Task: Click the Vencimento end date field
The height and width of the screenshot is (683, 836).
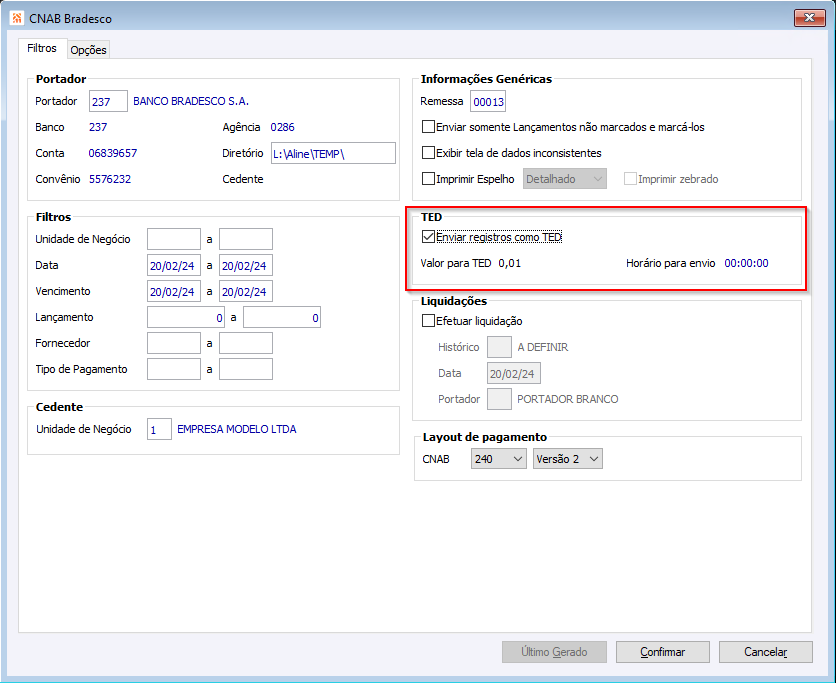Action: 246,291
